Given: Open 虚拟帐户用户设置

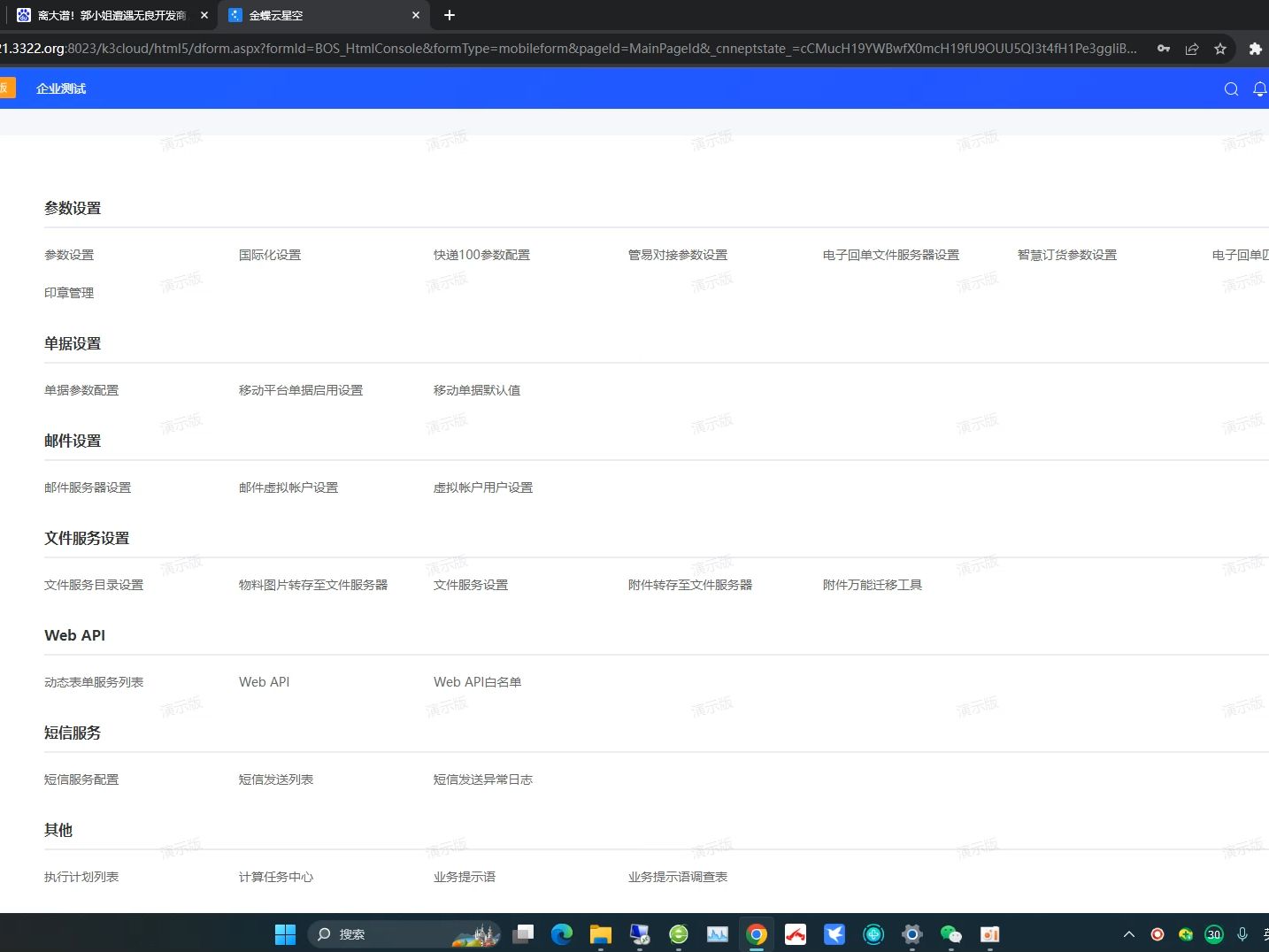Looking at the screenshot, I should point(483,488).
